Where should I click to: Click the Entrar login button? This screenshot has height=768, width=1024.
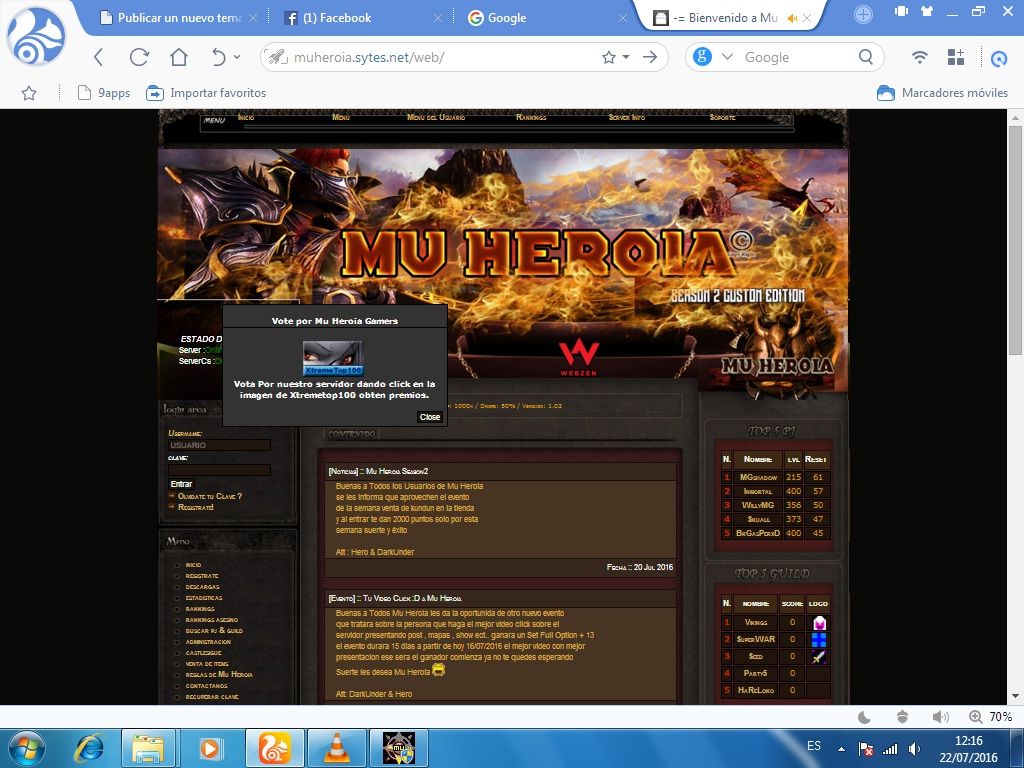pyautogui.click(x=181, y=484)
